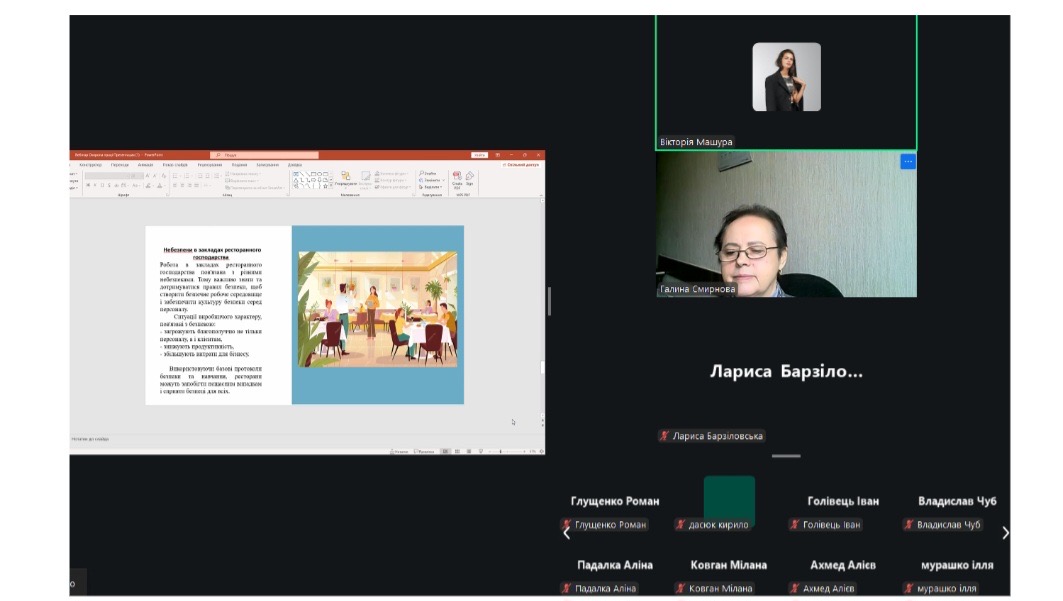
Task: Show the next page of participants
Action: 1005,533
